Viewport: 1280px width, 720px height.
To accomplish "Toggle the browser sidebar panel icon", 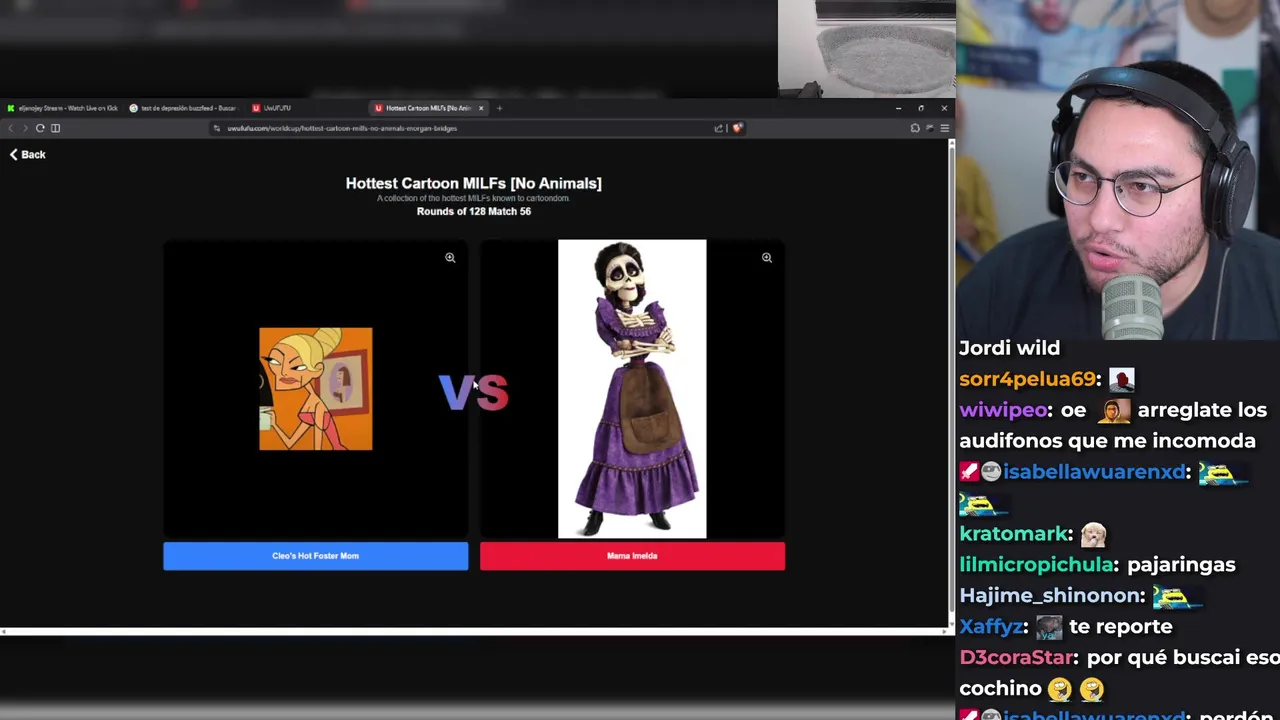I will (x=55, y=128).
